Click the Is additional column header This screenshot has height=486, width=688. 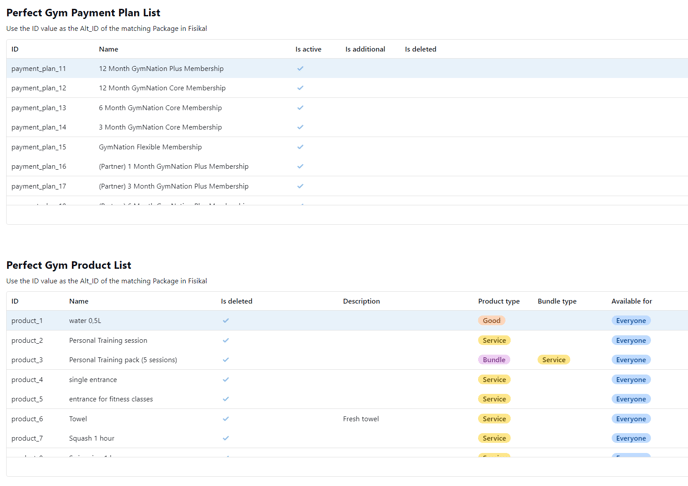(365, 49)
